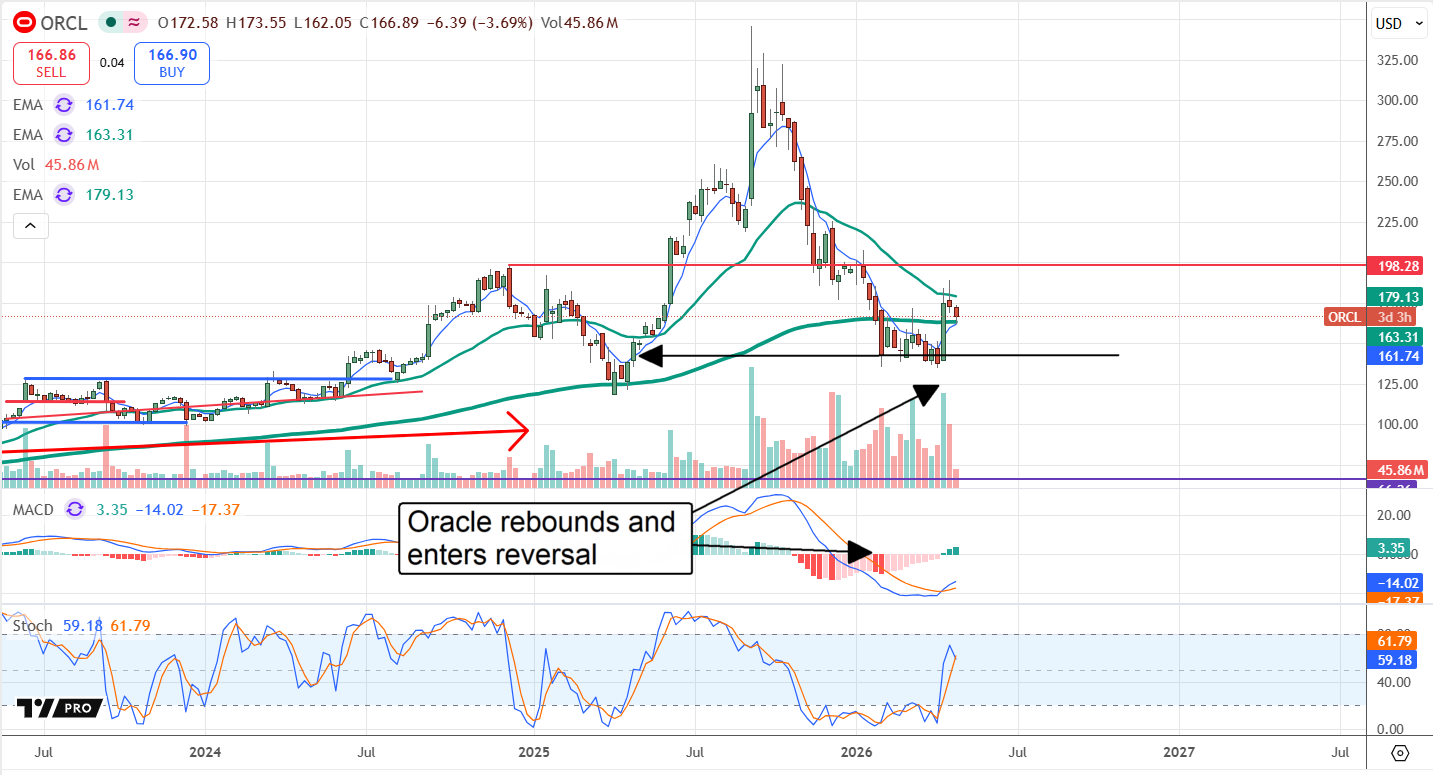The height and width of the screenshot is (775, 1433).
Task: Click the 45.86M volume axis label
Action: click(1395, 469)
